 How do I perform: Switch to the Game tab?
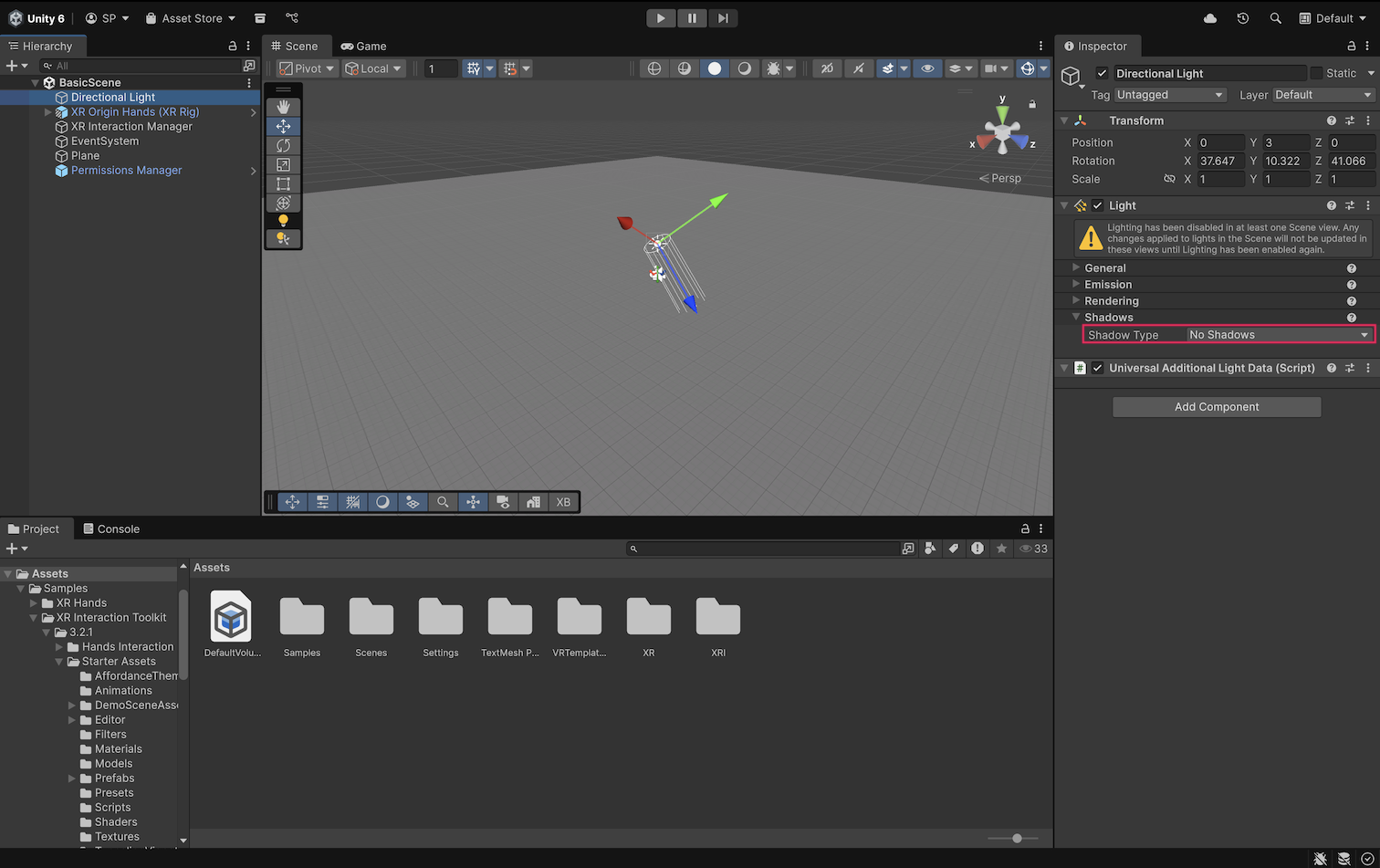tap(363, 46)
